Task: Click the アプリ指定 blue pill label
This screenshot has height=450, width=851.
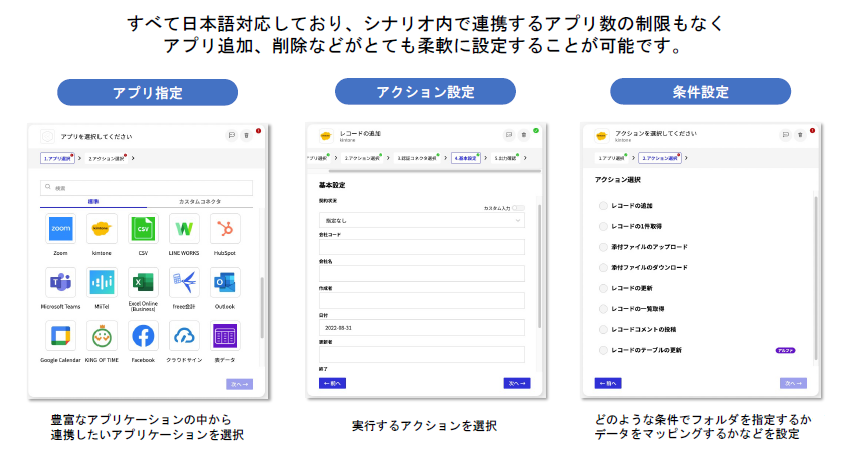Action: coord(148,92)
